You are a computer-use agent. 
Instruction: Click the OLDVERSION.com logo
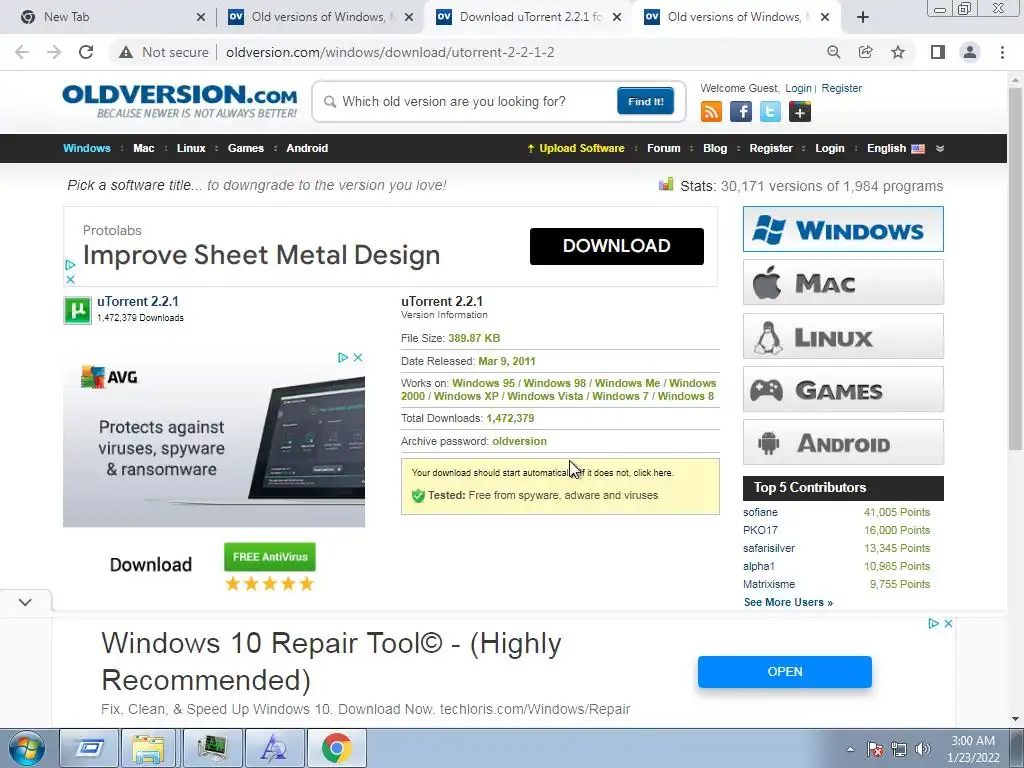coord(180,101)
